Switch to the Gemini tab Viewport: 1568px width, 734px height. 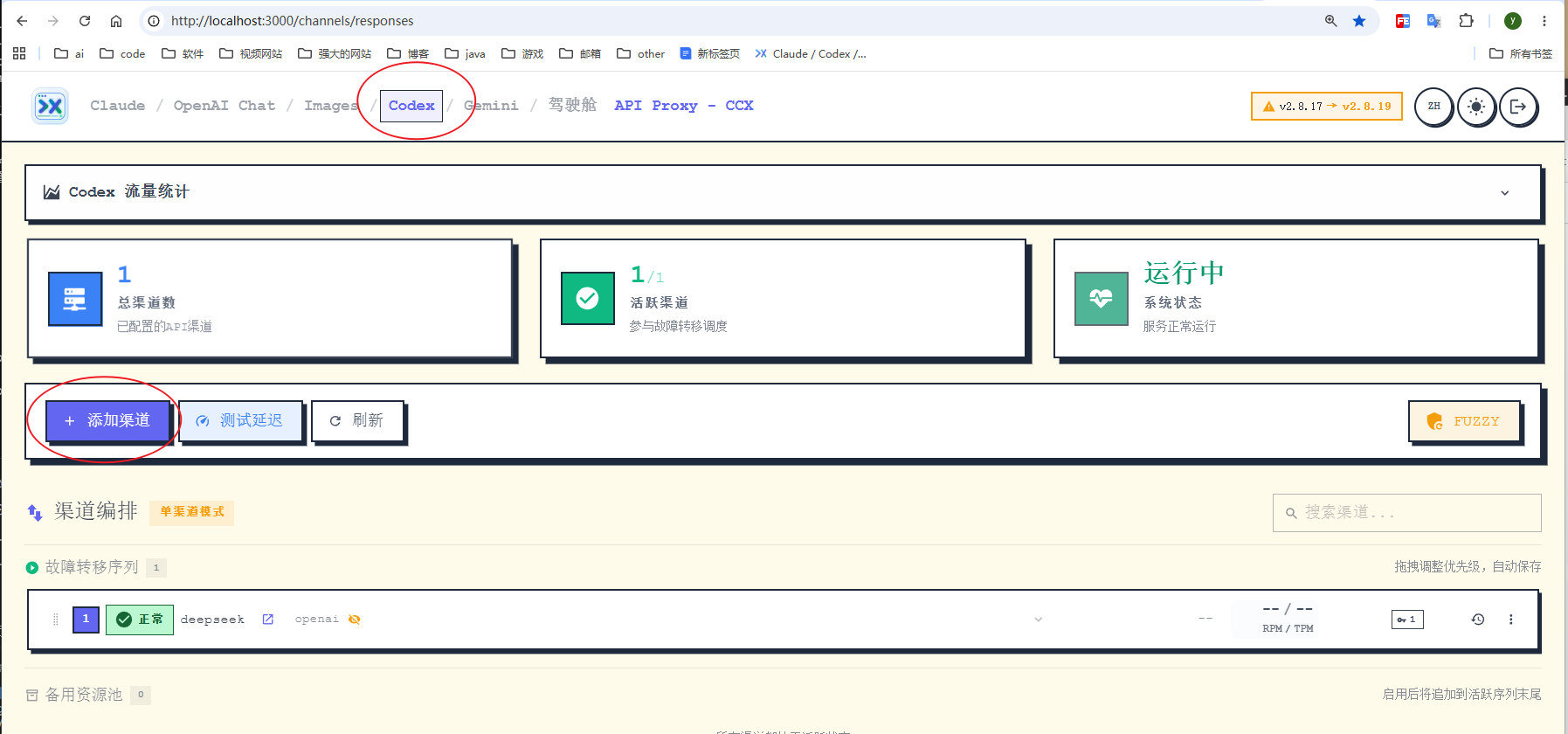(491, 106)
